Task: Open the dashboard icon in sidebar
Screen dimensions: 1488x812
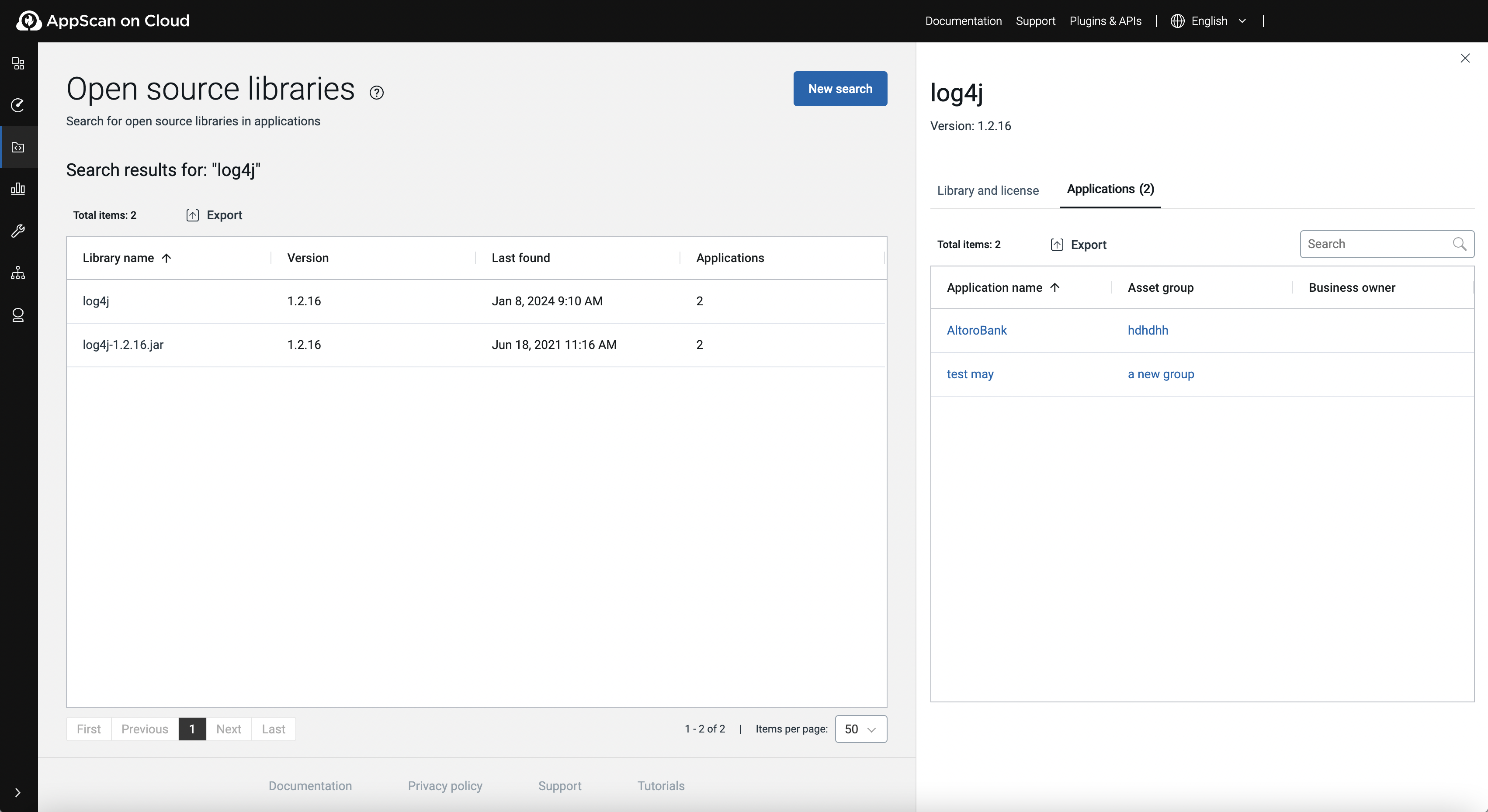Action: pos(18,63)
